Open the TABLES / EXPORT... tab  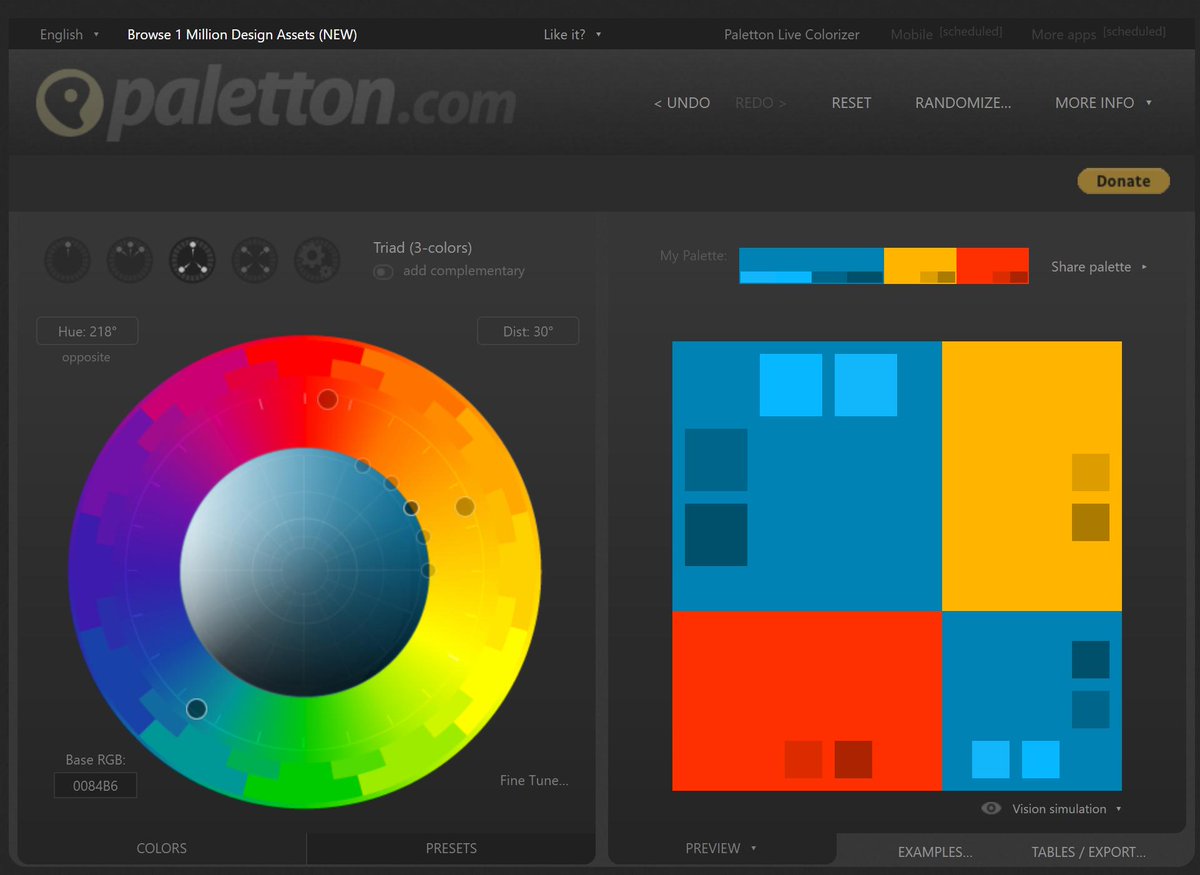1089,852
